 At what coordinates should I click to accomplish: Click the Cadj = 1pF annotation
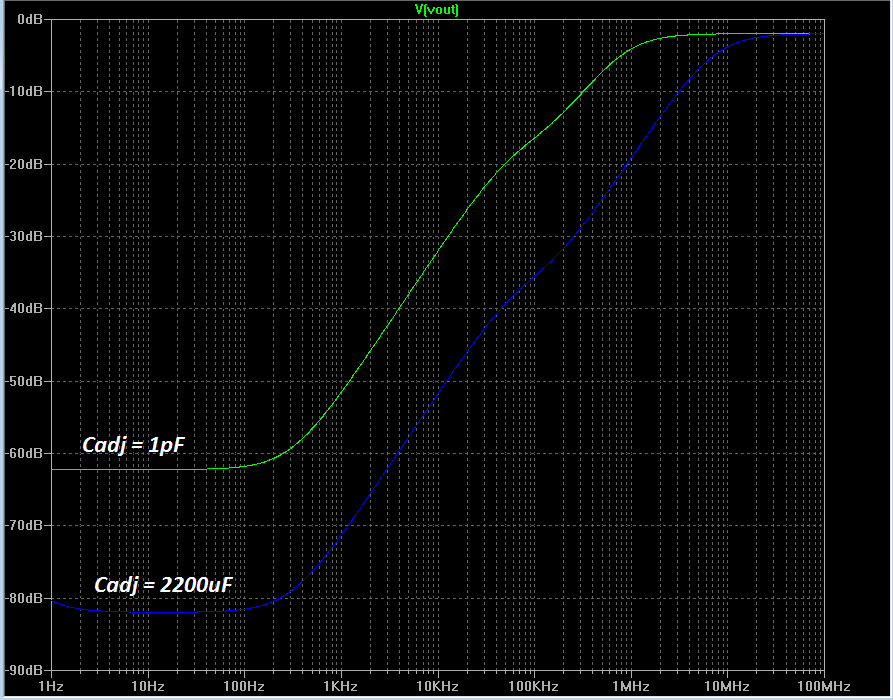[x=133, y=444]
